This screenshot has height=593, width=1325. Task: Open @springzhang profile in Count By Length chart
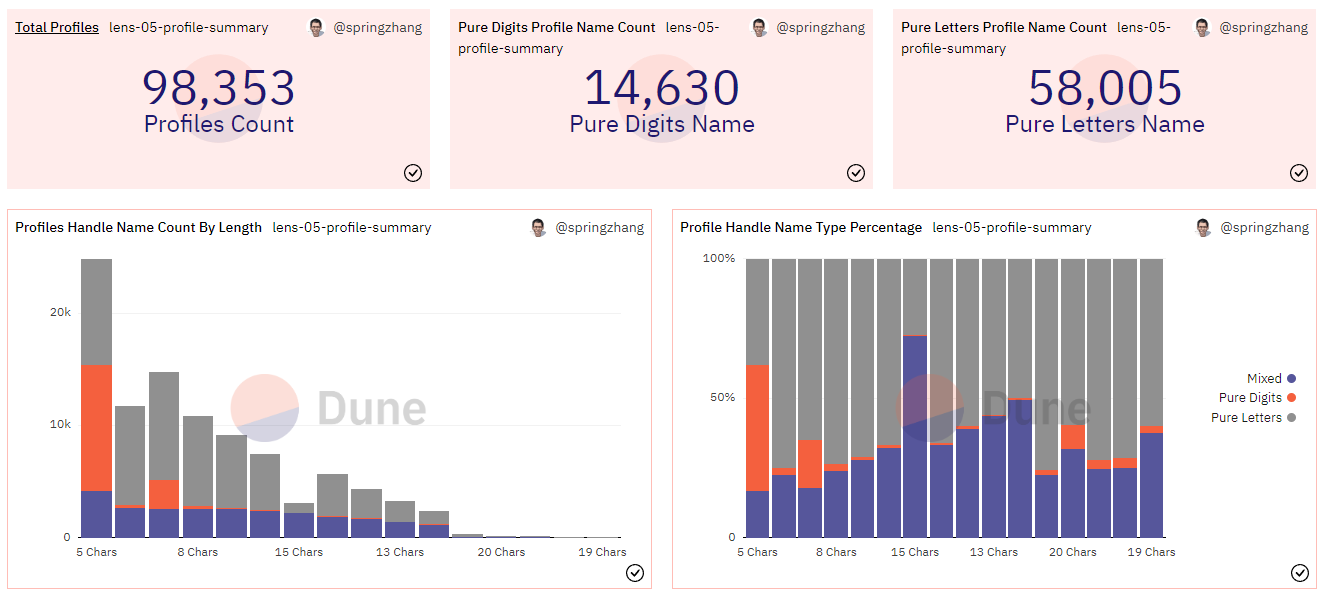click(599, 228)
